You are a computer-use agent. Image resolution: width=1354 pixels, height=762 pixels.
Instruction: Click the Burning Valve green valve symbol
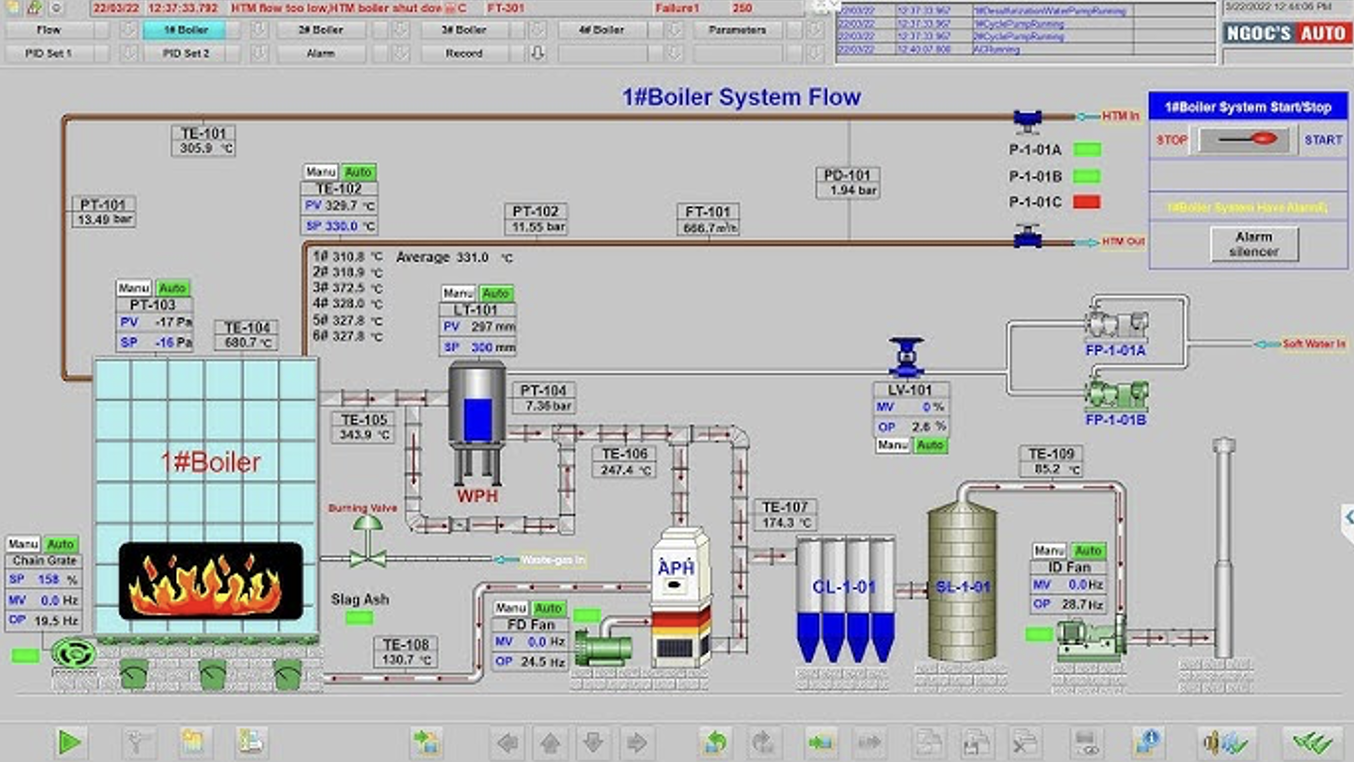tap(367, 540)
